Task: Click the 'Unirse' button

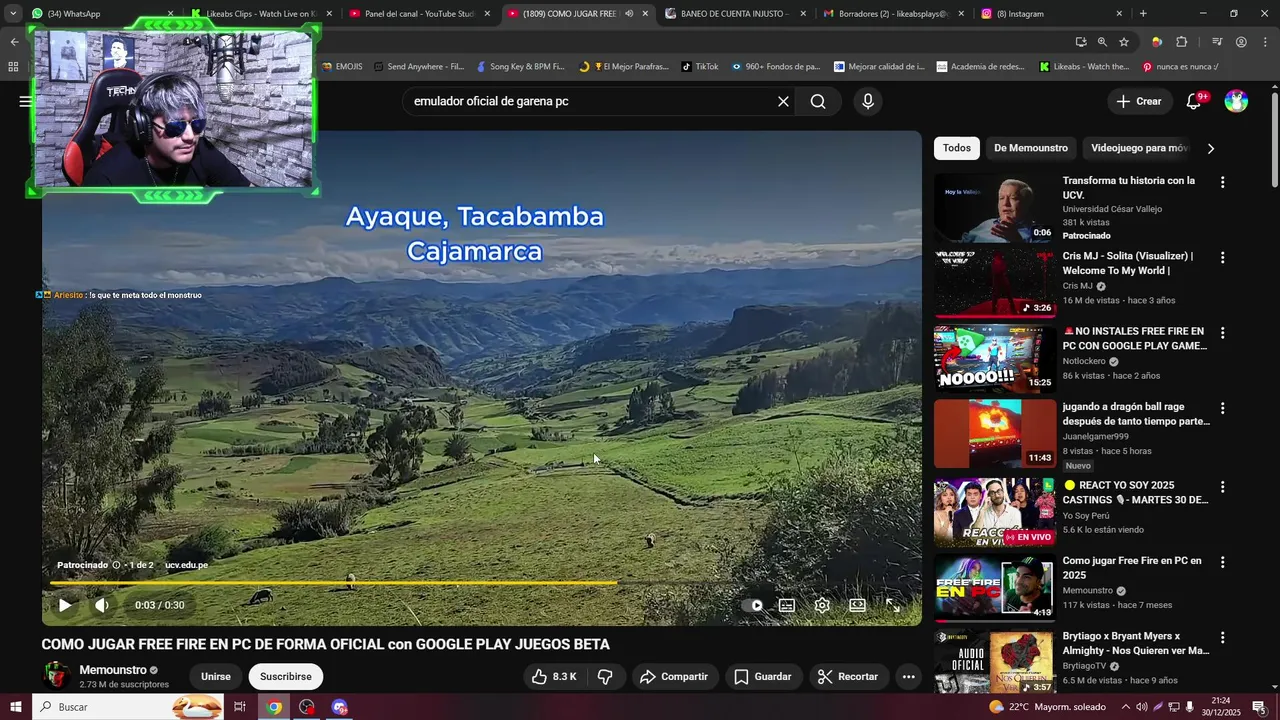Action: 215,677
